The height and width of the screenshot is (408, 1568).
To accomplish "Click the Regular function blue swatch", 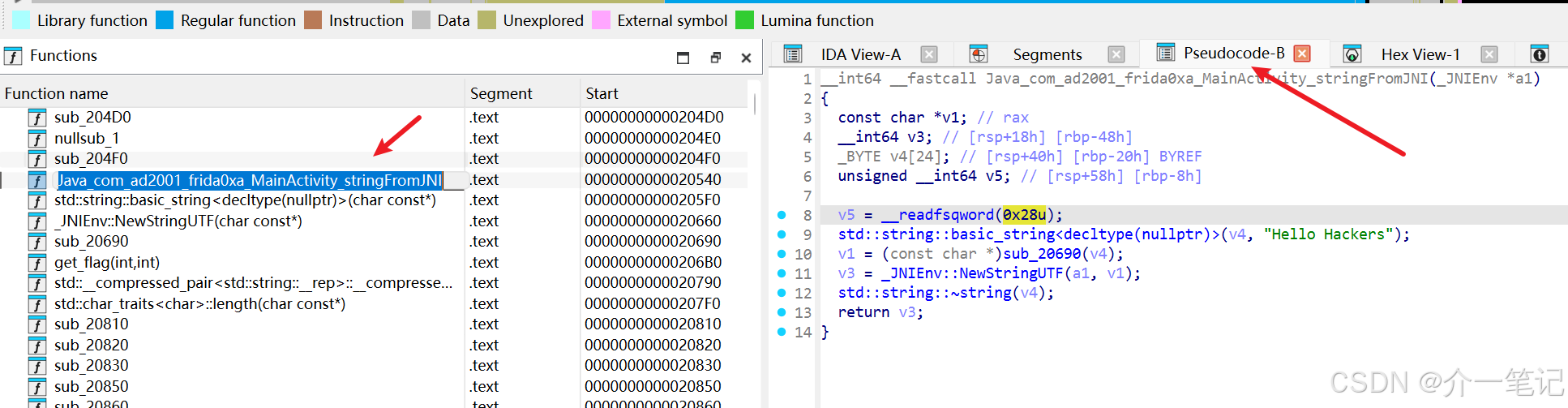I will (165, 20).
